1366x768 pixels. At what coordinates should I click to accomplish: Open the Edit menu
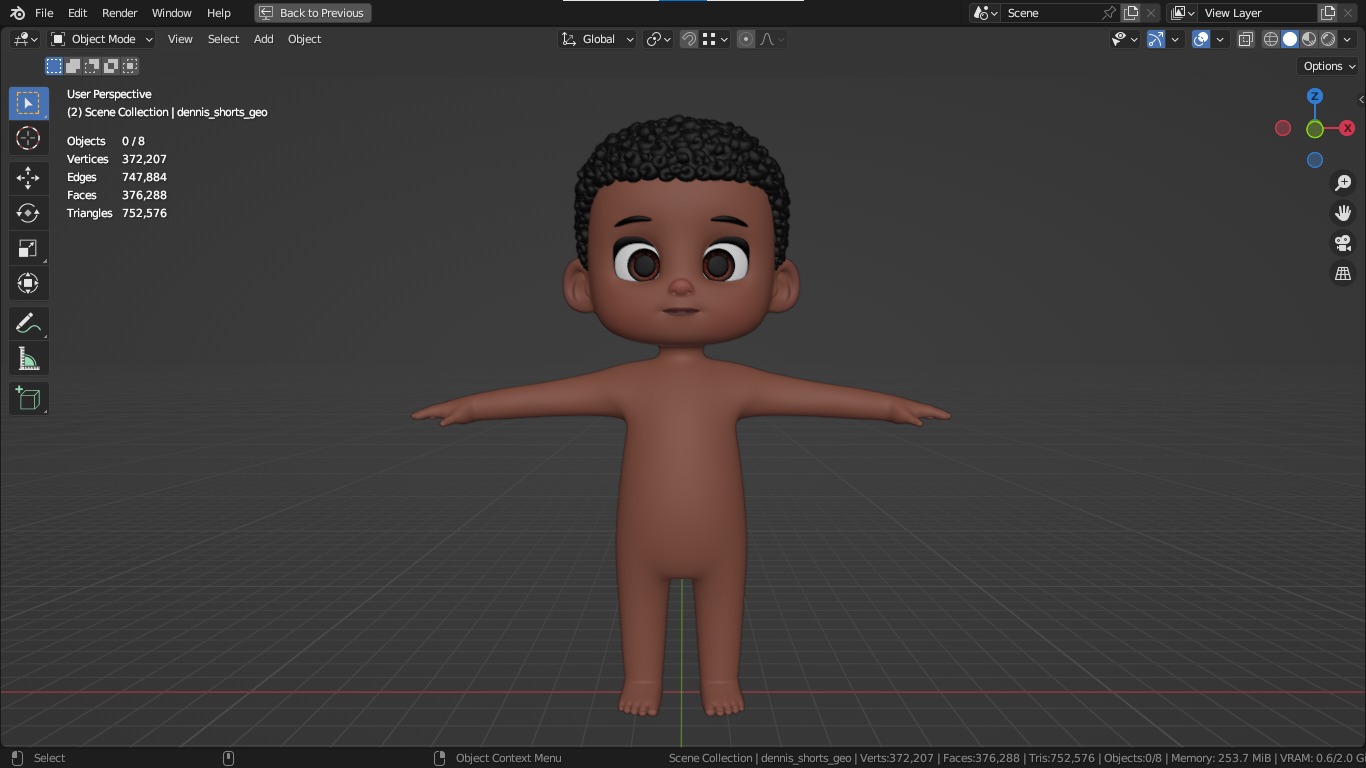coord(77,13)
